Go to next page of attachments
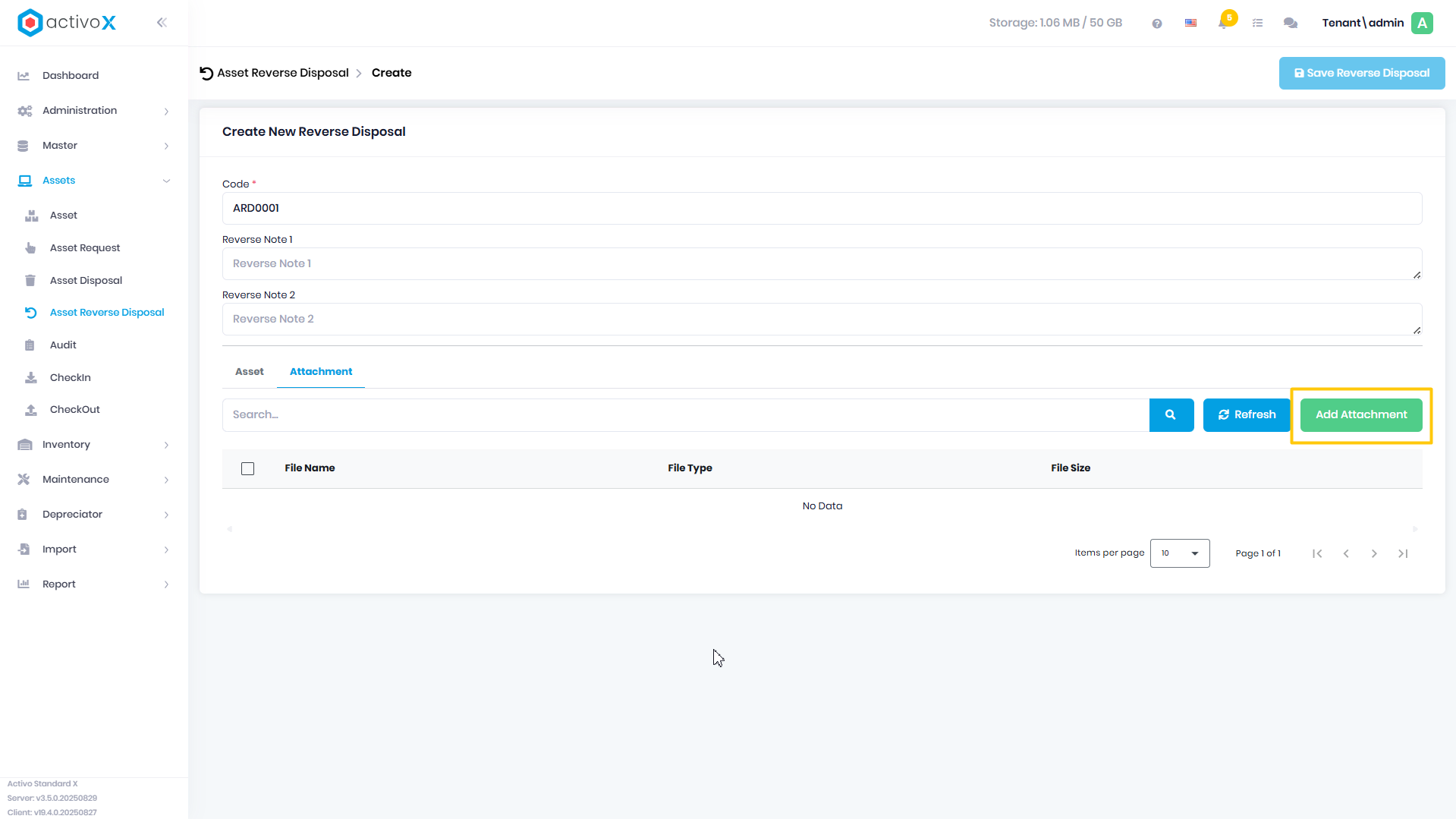Image resolution: width=1456 pixels, height=819 pixels. pyautogui.click(x=1374, y=554)
